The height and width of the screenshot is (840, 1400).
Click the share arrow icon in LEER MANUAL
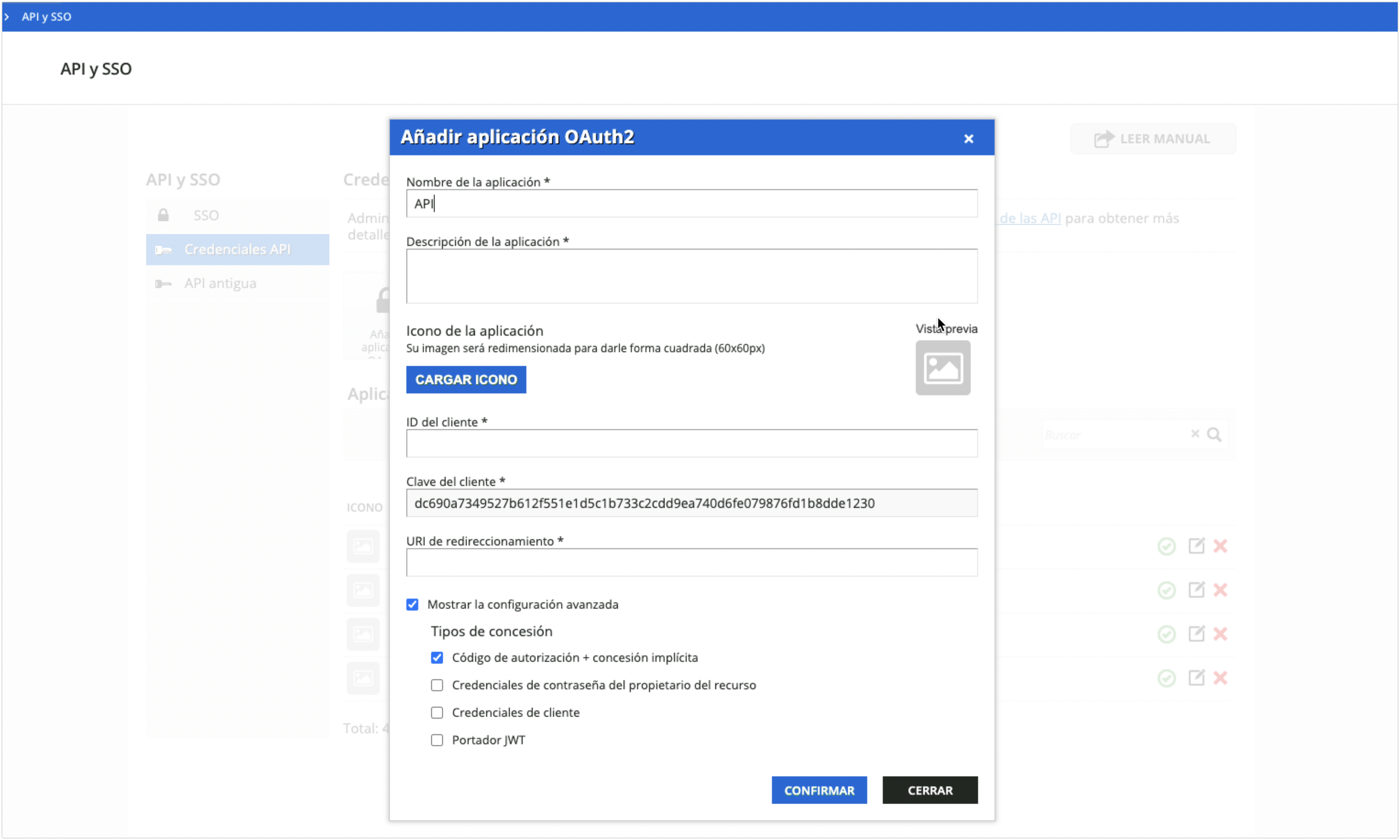[1103, 139]
